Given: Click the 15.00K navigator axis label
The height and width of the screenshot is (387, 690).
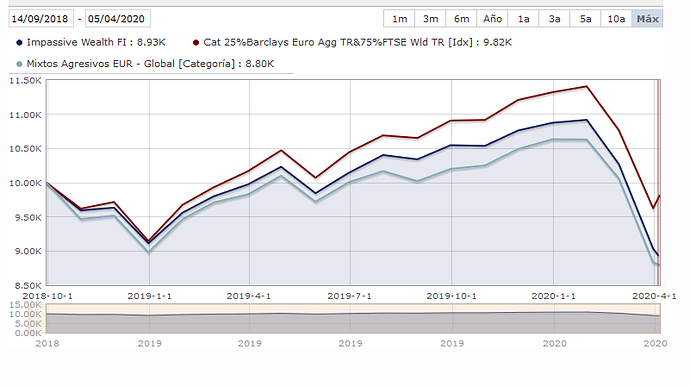Looking at the screenshot, I should click(25, 305).
